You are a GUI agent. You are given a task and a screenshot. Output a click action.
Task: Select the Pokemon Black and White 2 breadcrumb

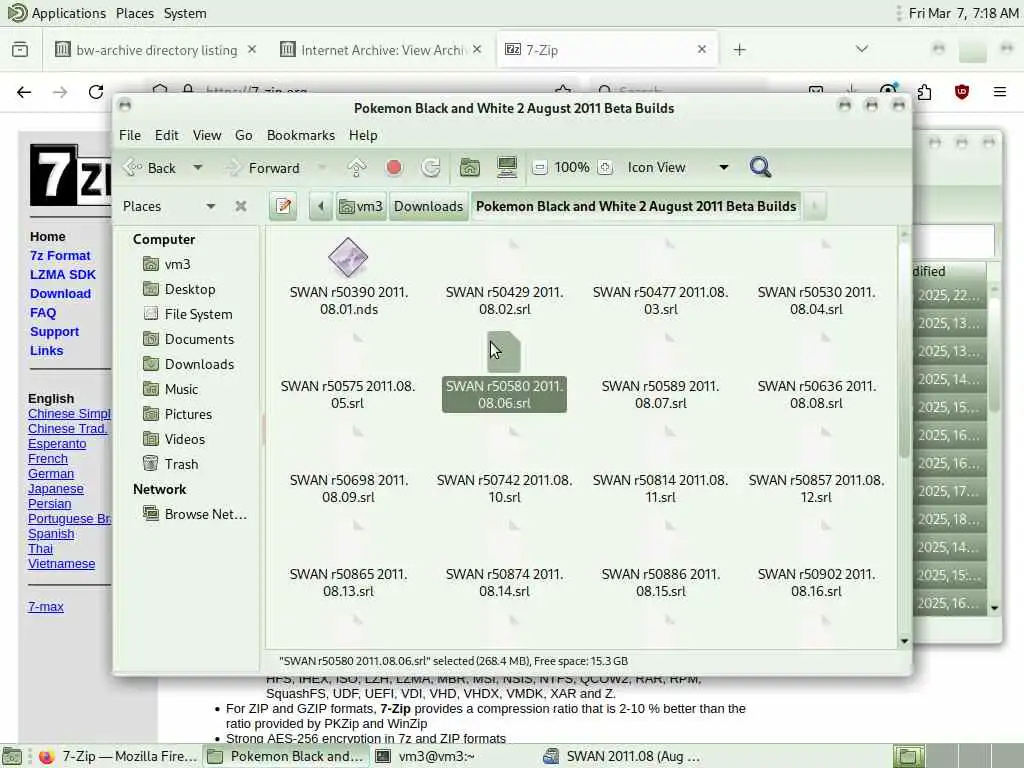(x=636, y=206)
